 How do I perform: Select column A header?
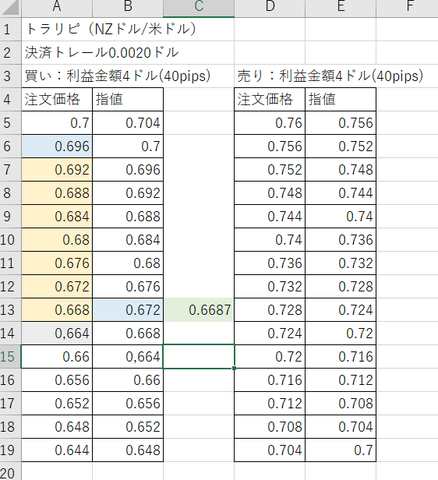tap(57, 7)
